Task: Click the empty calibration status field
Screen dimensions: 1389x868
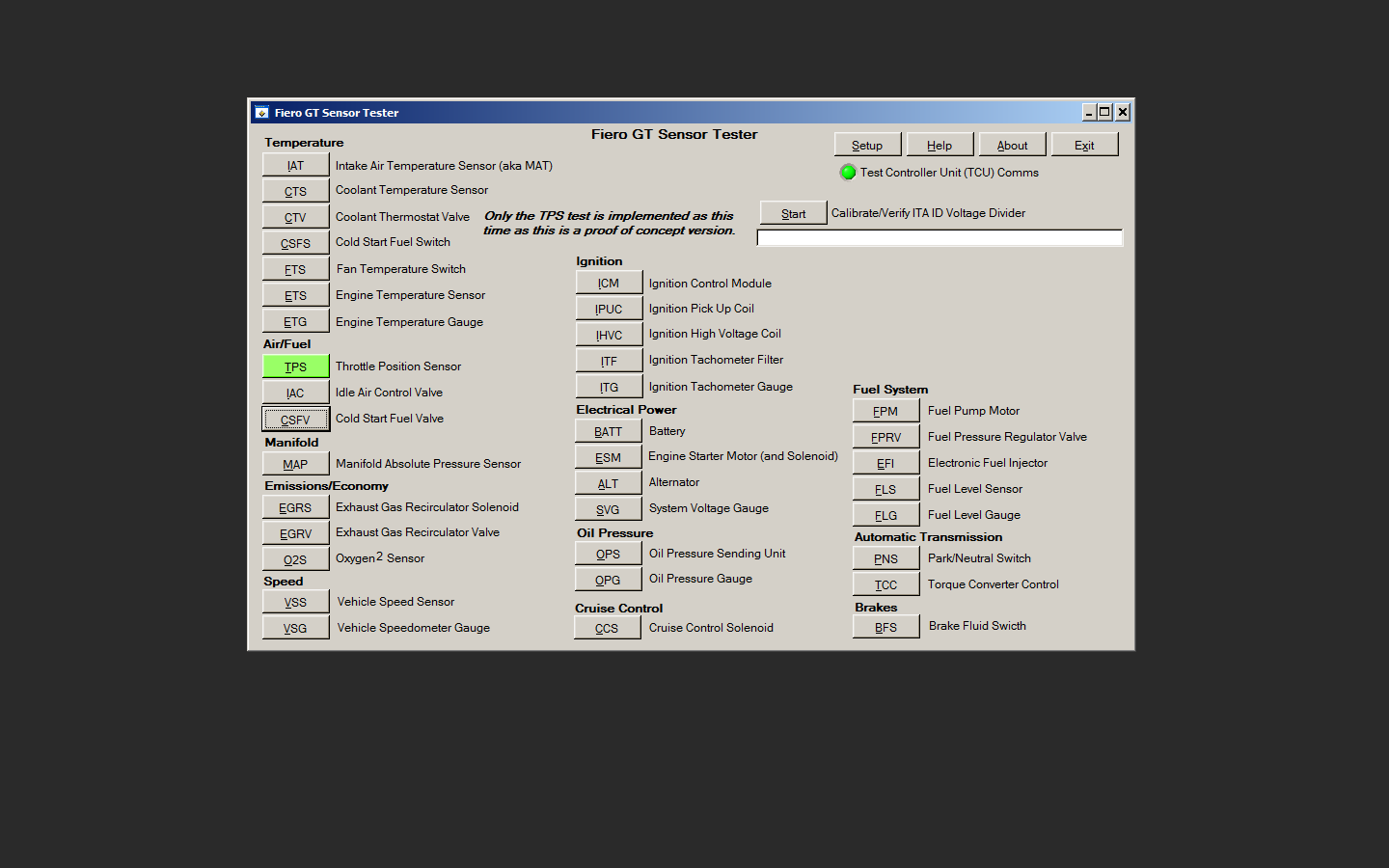Action: click(x=940, y=238)
